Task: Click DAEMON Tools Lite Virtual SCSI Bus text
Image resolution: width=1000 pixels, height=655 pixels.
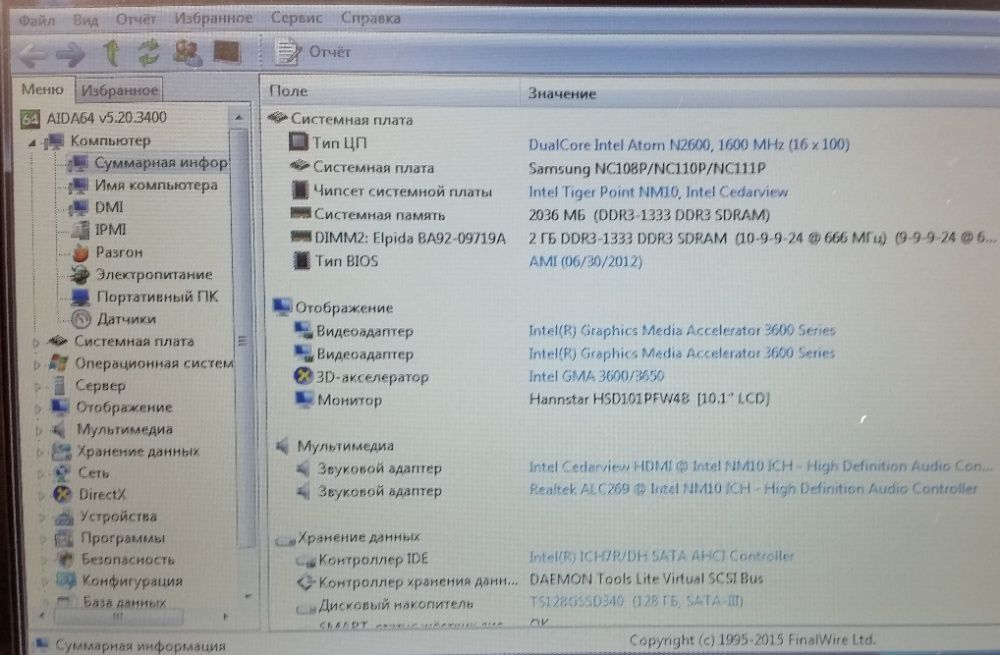Action: click(646, 578)
